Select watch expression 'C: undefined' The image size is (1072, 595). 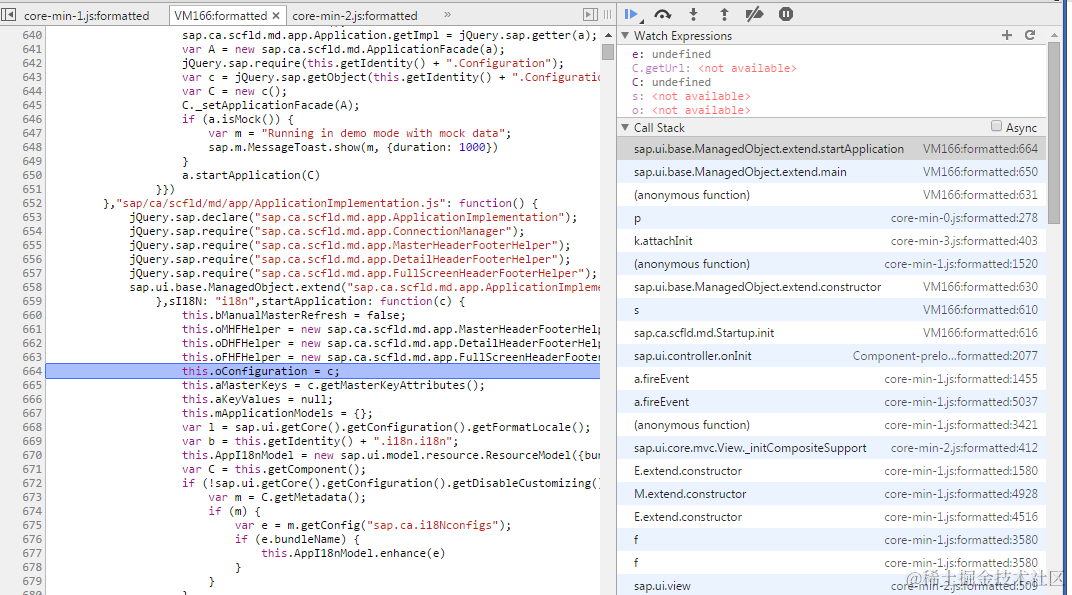(671, 82)
